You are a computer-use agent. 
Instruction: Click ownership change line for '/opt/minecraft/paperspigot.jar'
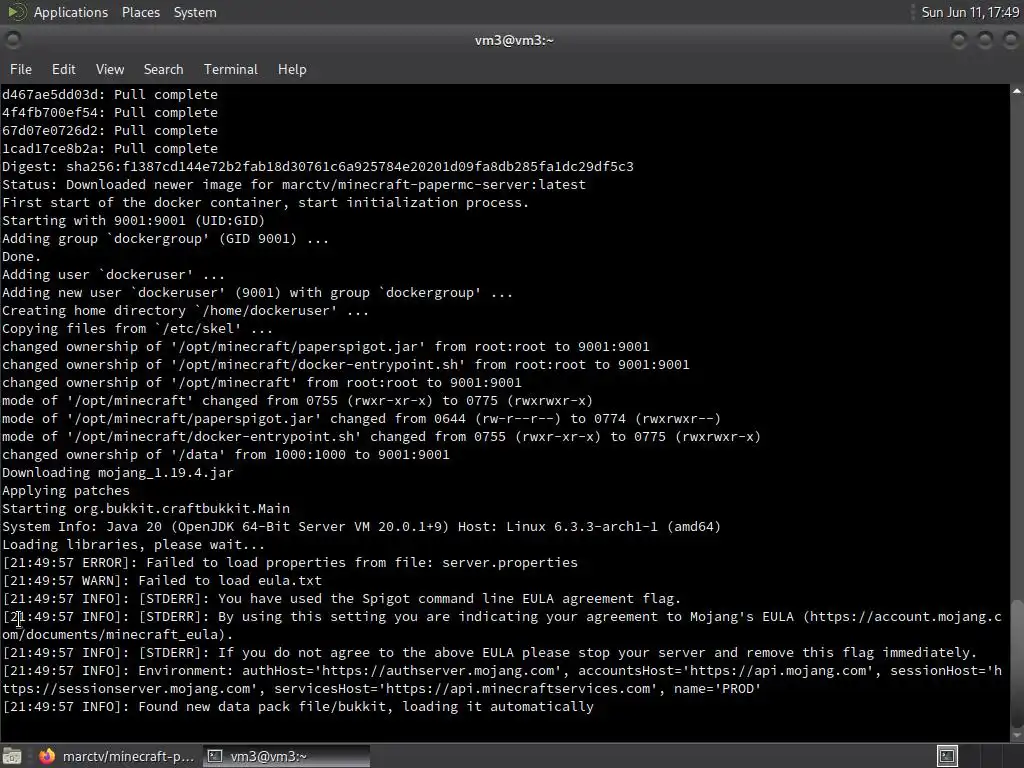(x=326, y=346)
